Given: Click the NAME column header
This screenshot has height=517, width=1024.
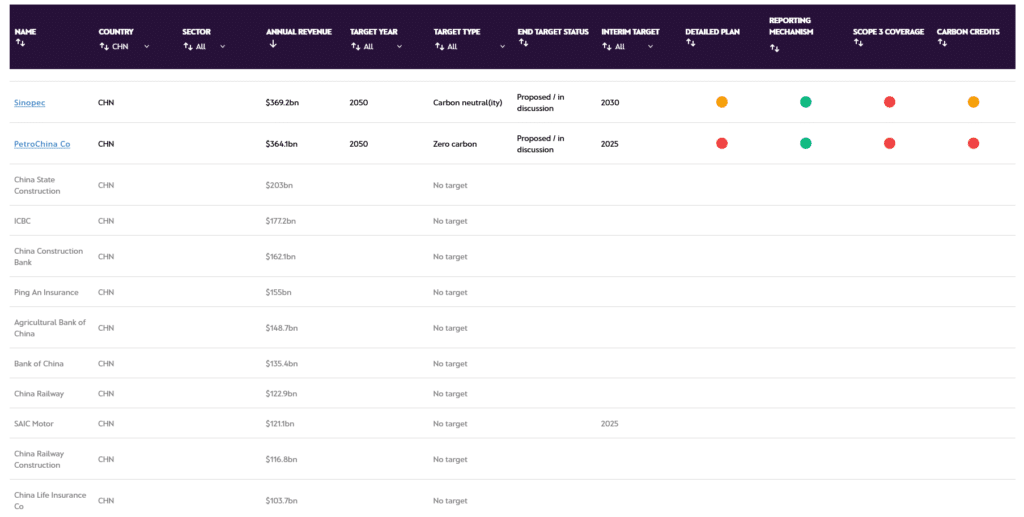Looking at the screenshot, I should point(25,31).
